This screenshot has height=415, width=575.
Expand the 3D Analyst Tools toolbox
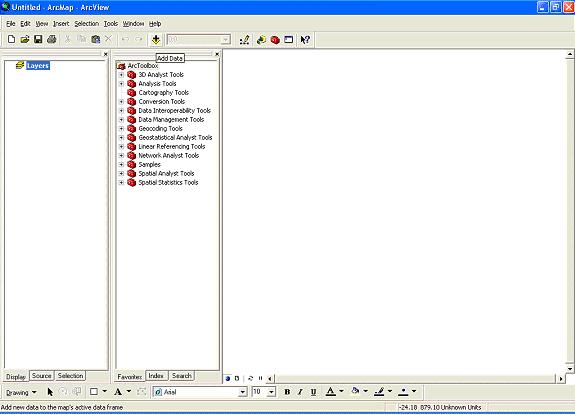point(121,74)
